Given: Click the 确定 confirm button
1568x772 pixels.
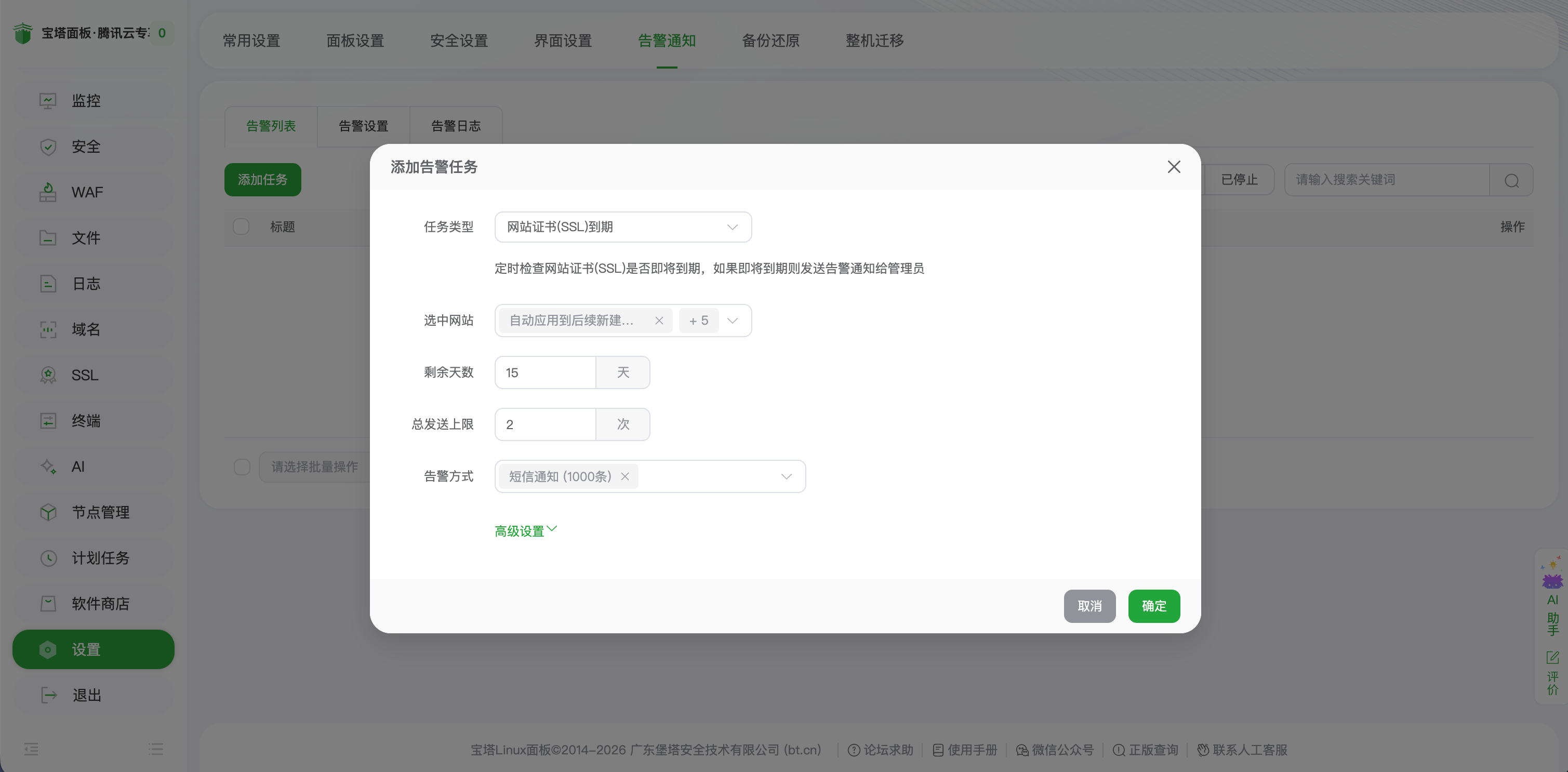Looking at the screenshot, I should coord(1153,606).
